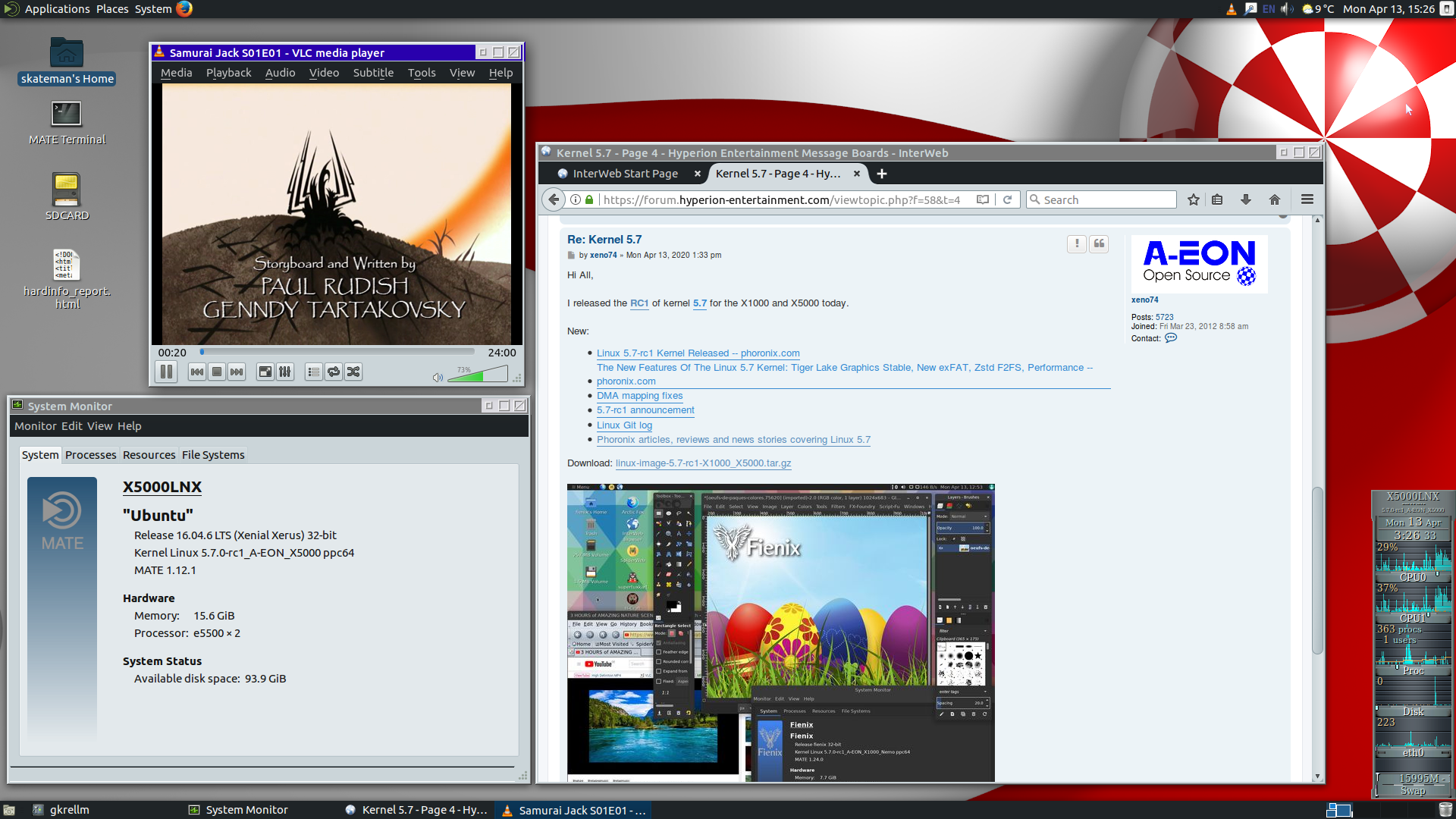
Task: Open VLC extended settings equalizer icon
Action: 284,372
